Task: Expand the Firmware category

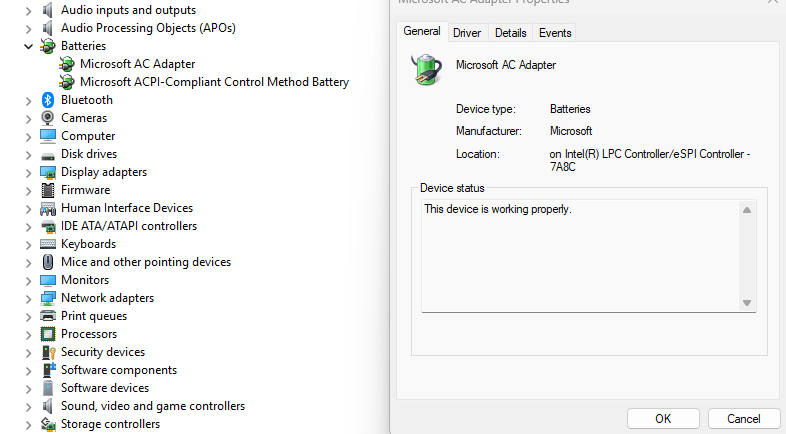Action: click(29, 191)
